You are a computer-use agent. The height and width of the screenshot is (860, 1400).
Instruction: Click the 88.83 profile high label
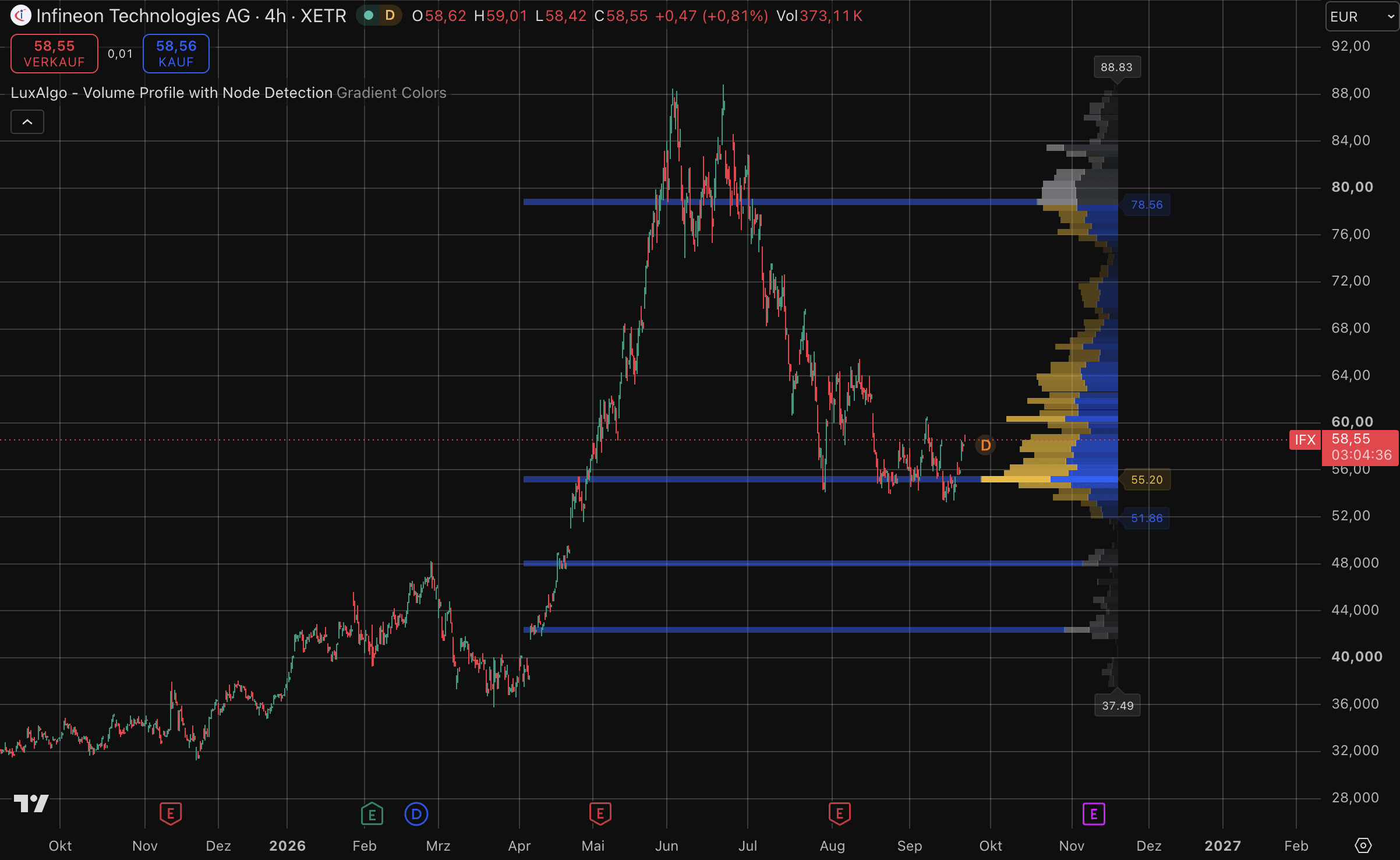(1116, 67)
